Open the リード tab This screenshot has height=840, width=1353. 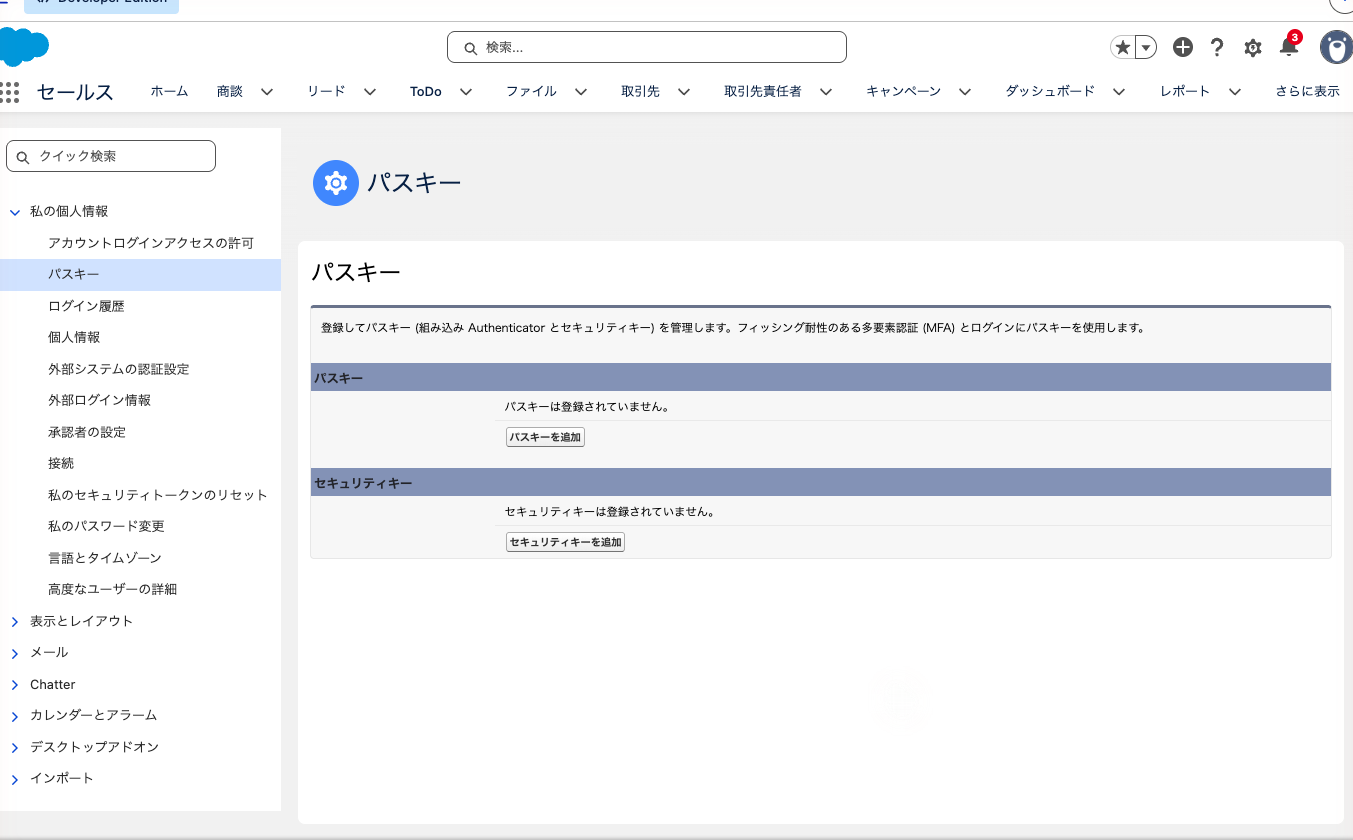[x=326, y=91]
